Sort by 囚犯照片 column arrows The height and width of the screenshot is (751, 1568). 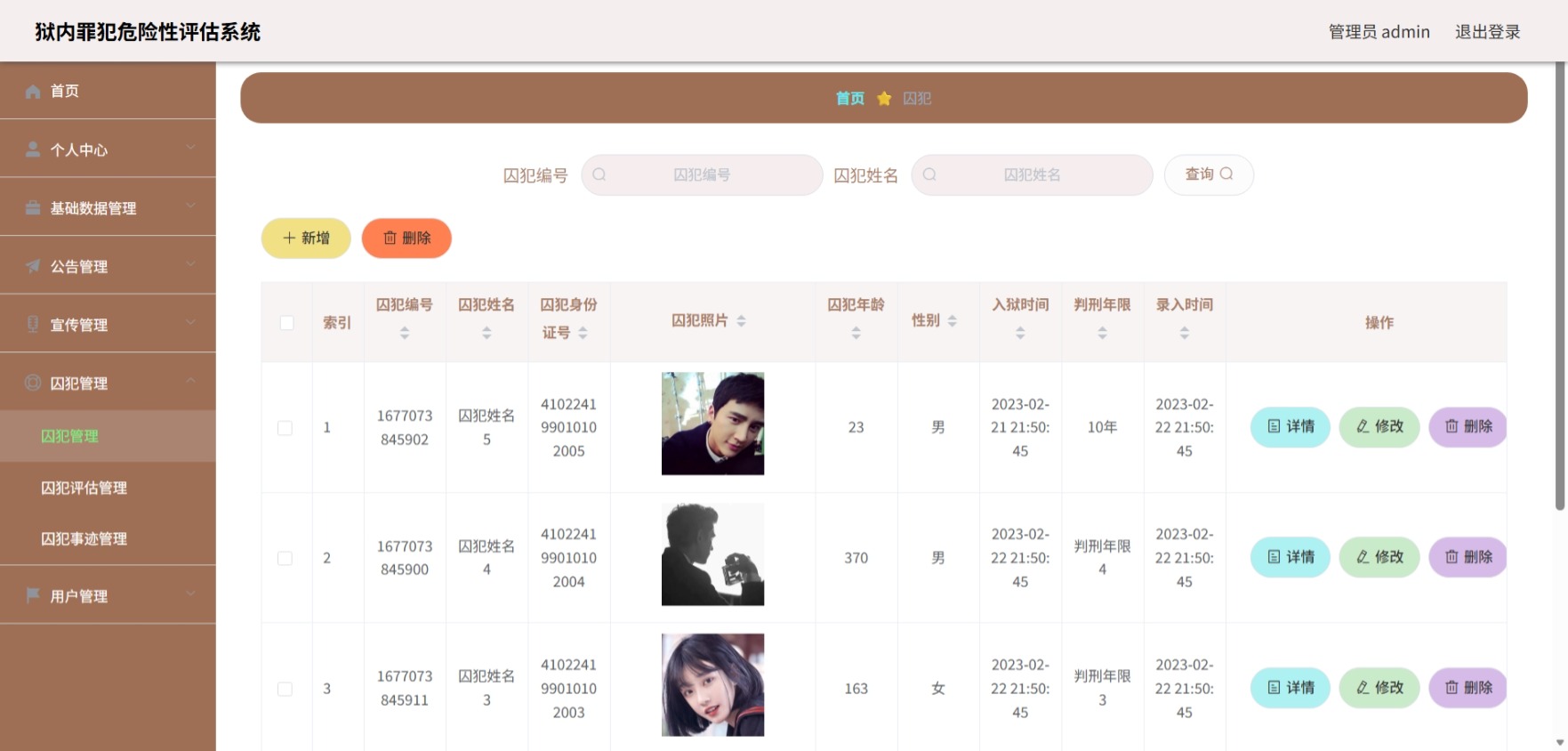741,321
